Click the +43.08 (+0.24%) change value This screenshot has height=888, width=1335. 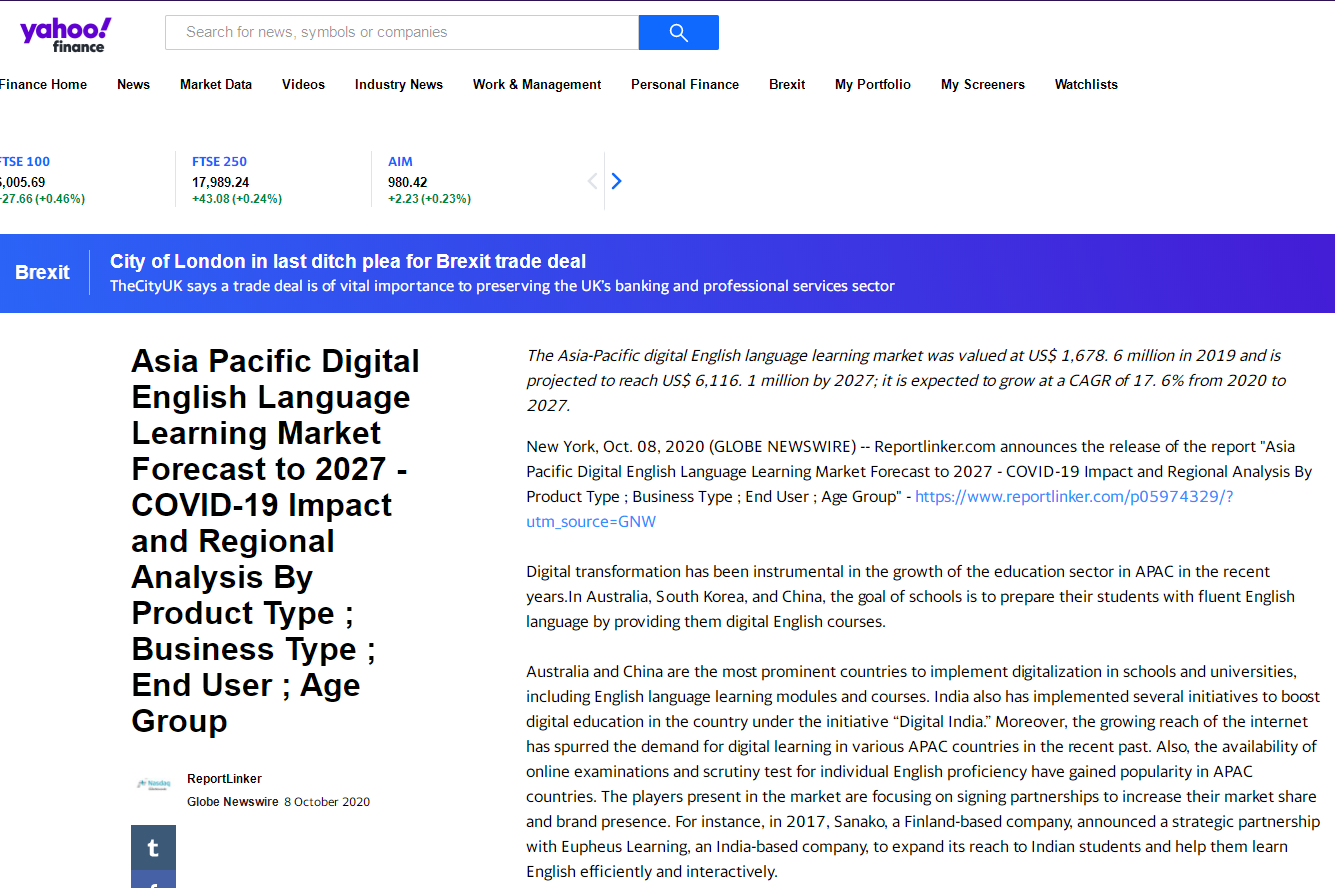coord(237,199)
